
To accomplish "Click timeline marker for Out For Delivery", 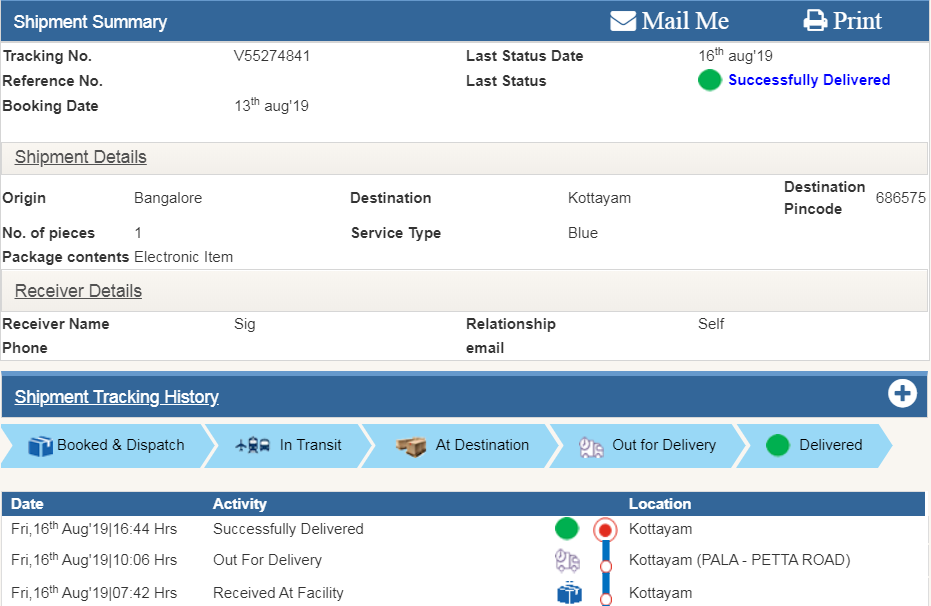I will (x=605, y=566).
